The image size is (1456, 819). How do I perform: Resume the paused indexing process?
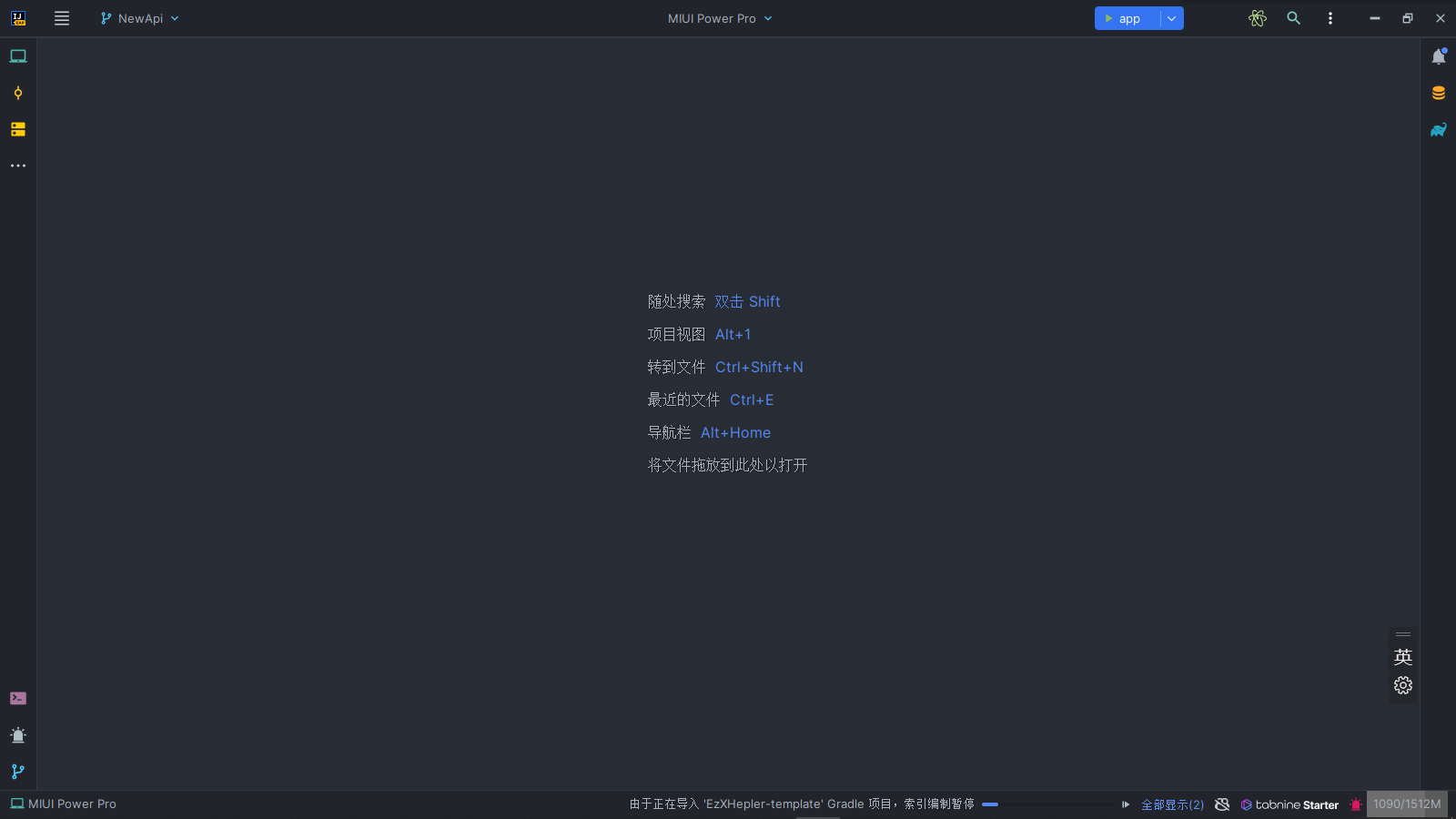(x=1126, y=804)
